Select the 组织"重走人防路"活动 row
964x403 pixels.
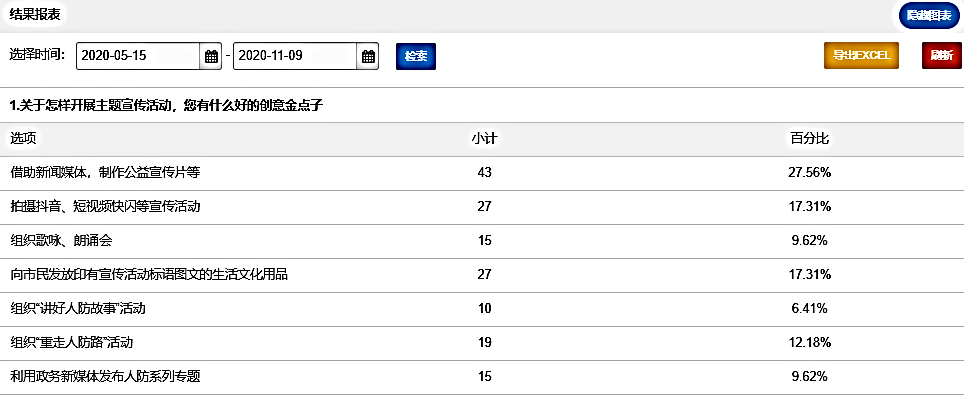84,342
